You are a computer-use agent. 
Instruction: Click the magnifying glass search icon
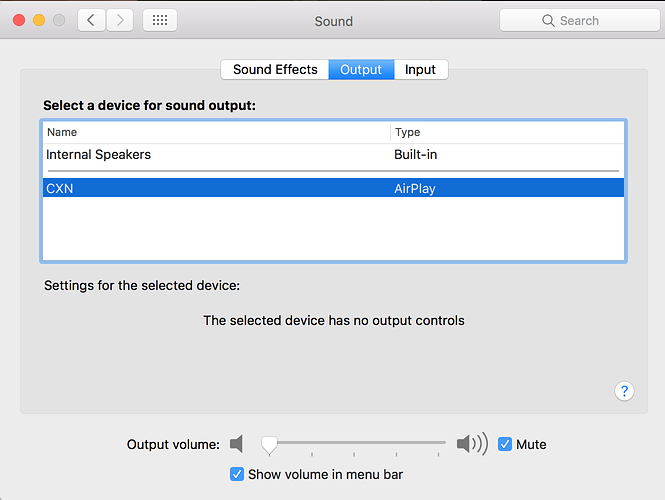tap(548, 20)
